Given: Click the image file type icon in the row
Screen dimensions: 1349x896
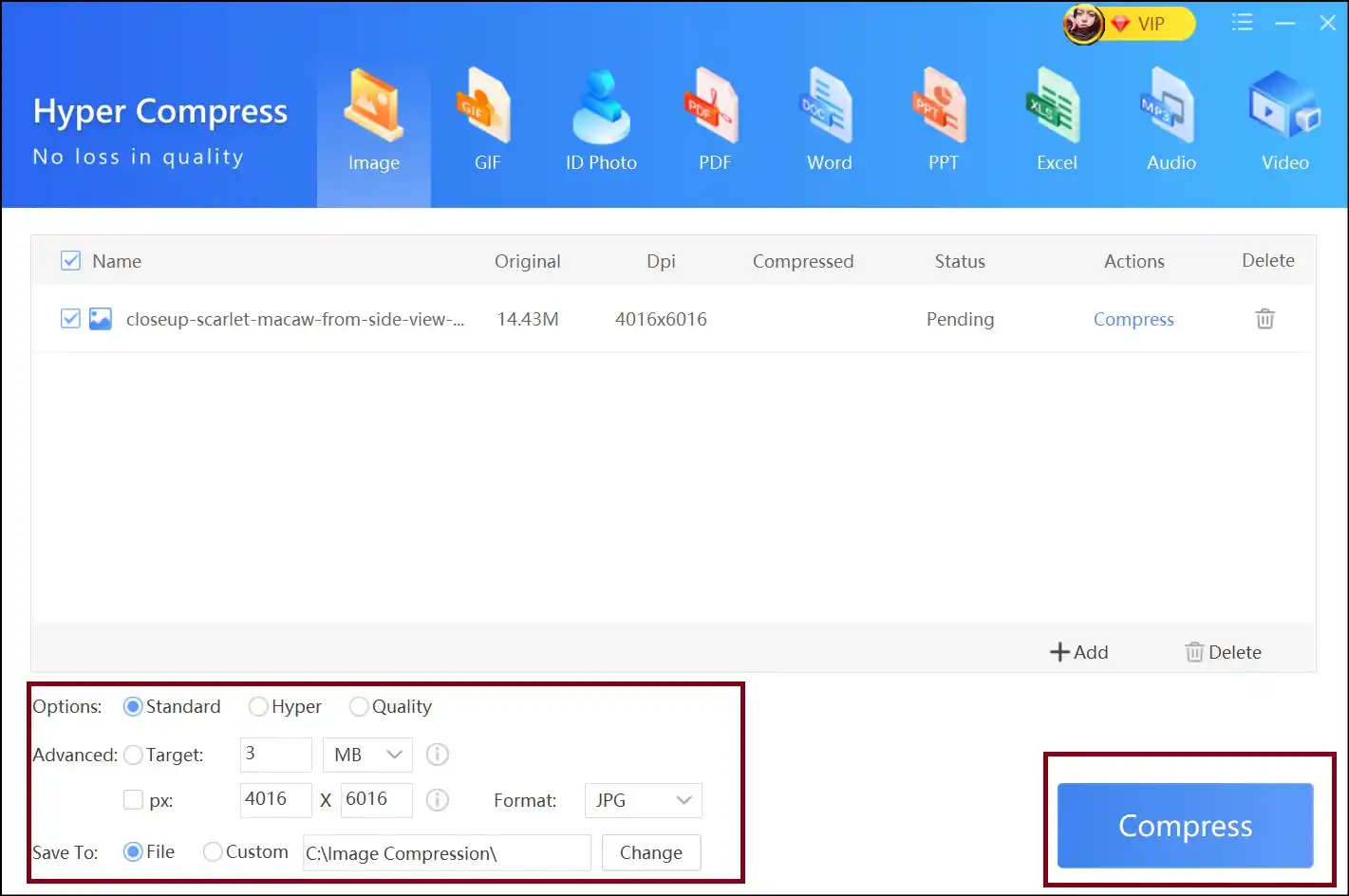Looking at the screenshot, I should pos(101,319).
